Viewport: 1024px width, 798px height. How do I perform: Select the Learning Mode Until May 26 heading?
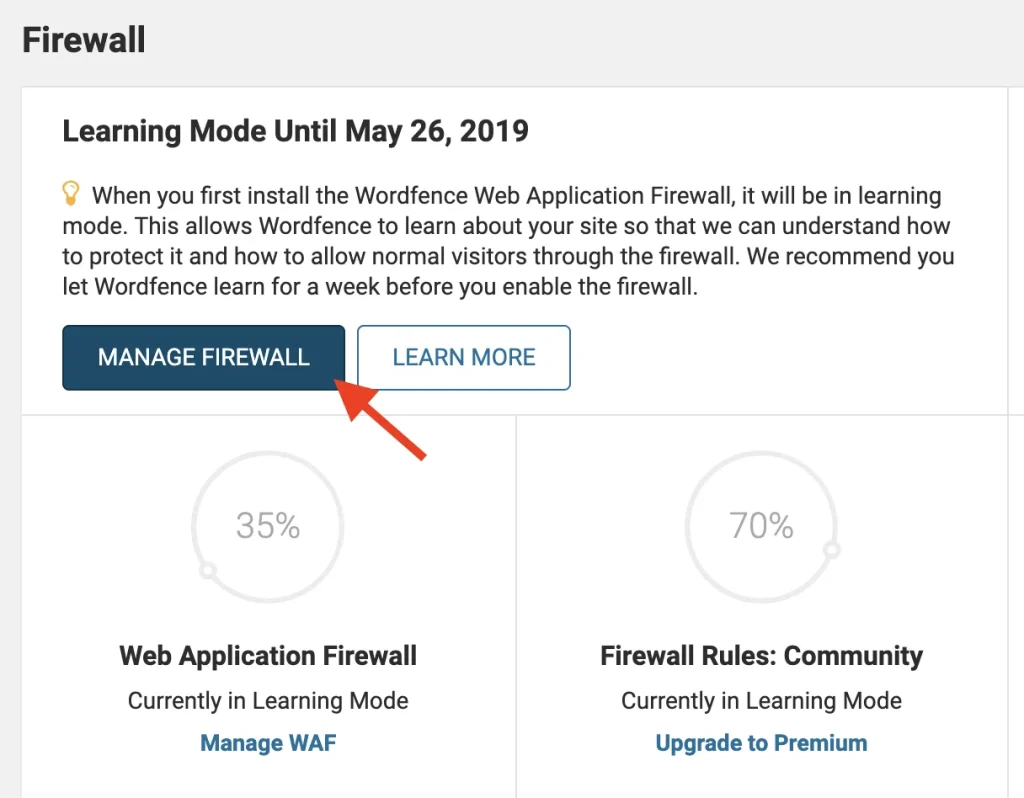(295, 131)
